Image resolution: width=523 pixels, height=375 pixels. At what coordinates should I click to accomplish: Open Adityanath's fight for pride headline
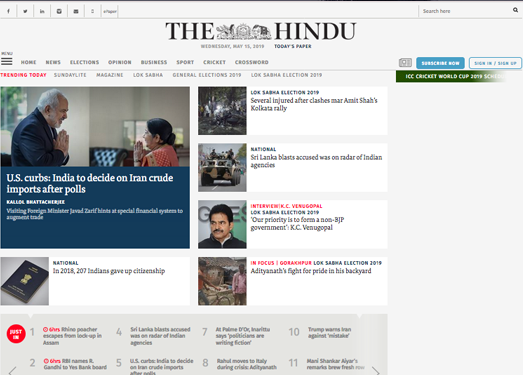point(311,271)
